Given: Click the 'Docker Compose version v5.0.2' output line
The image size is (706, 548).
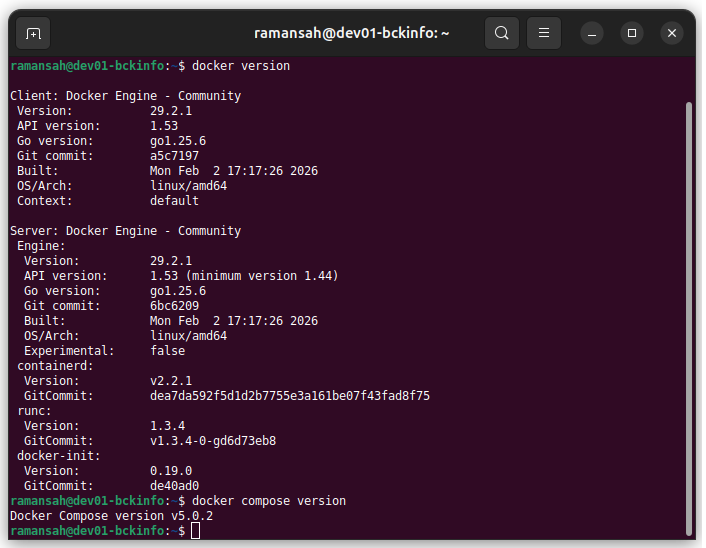Looking at the screenshot, I should tap(111, 516).
